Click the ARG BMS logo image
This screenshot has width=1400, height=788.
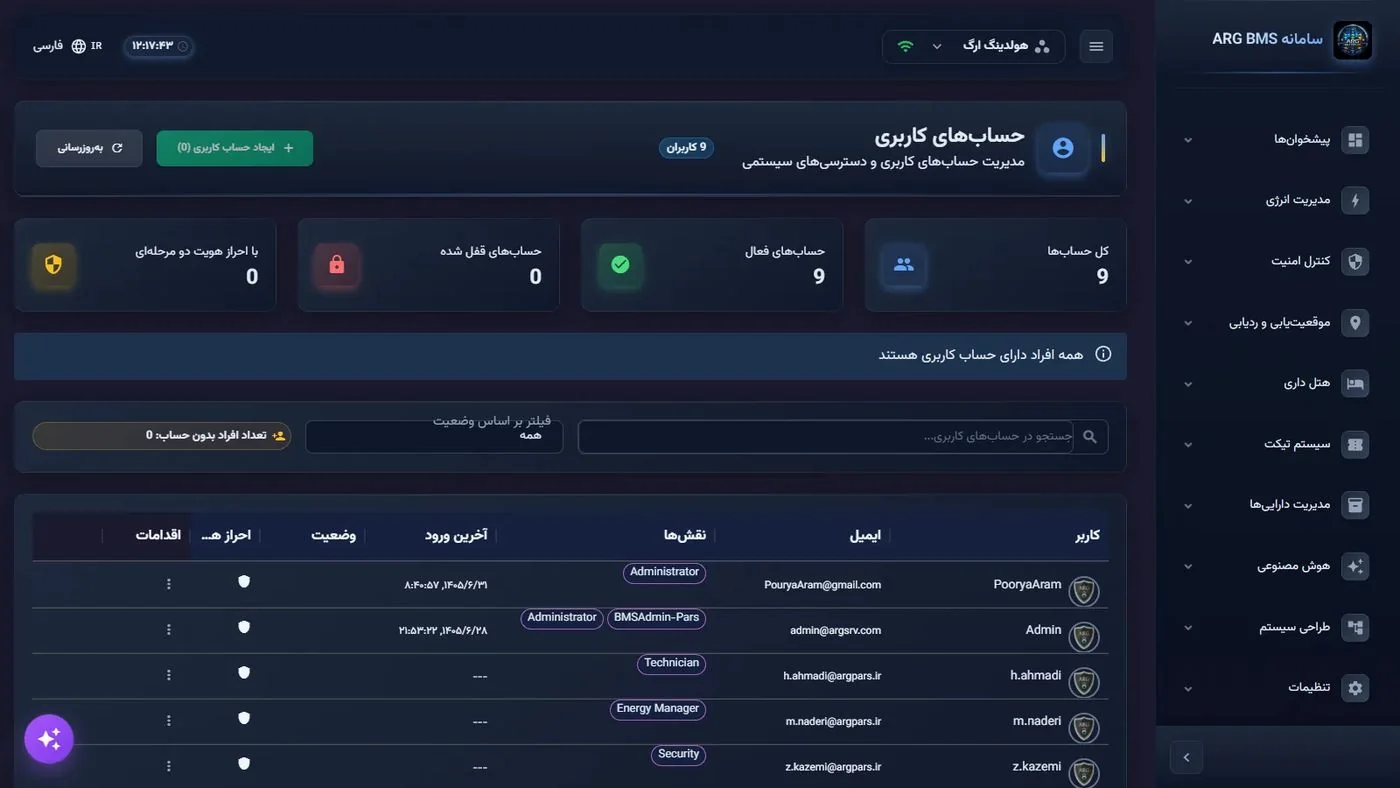pos(1352,41)
